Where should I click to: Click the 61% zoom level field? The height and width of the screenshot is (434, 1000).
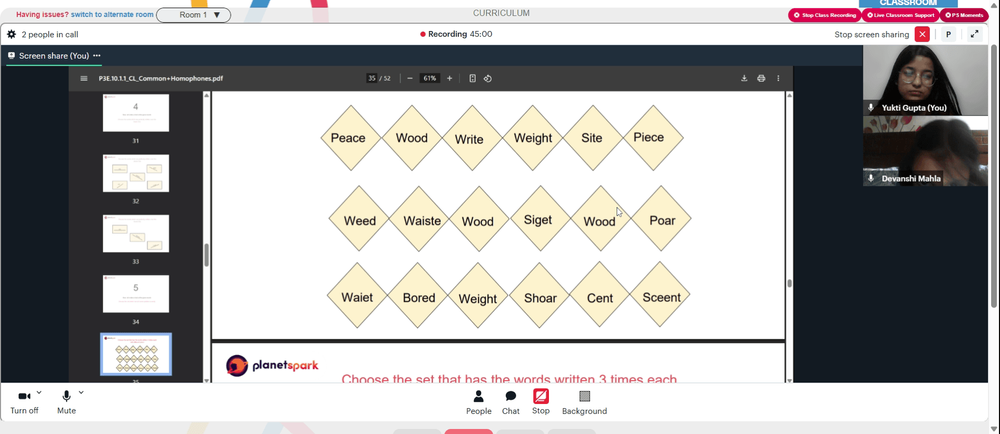(429, 78)
